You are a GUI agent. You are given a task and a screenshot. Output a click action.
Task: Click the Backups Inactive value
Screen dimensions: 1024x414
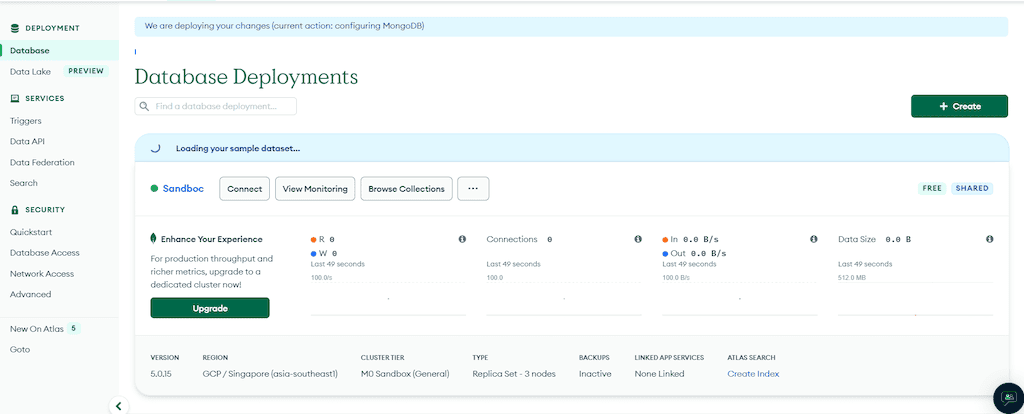point(595,374)
